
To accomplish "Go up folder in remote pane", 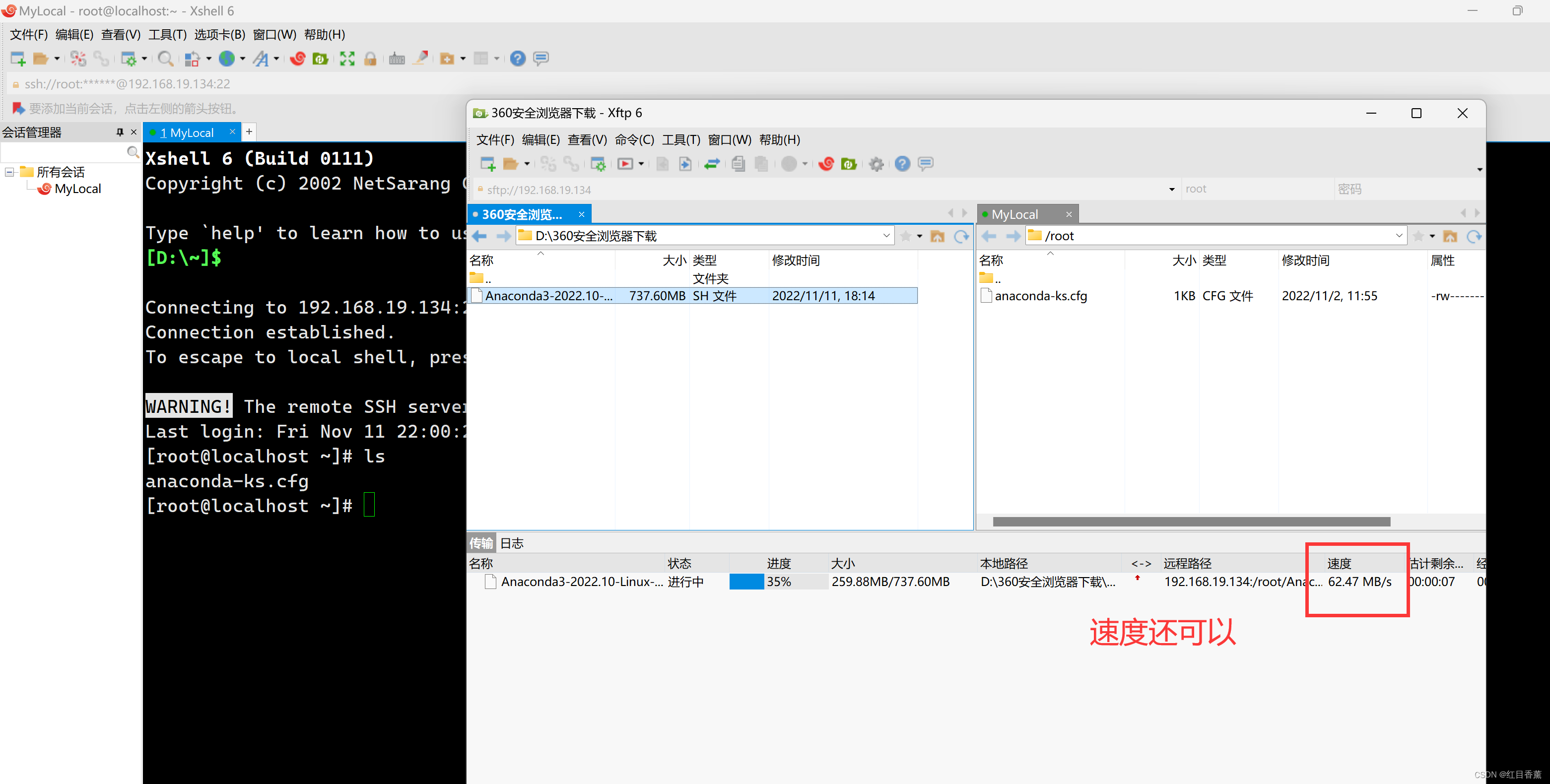I will pyautogui.click(x=1450, y=236).
